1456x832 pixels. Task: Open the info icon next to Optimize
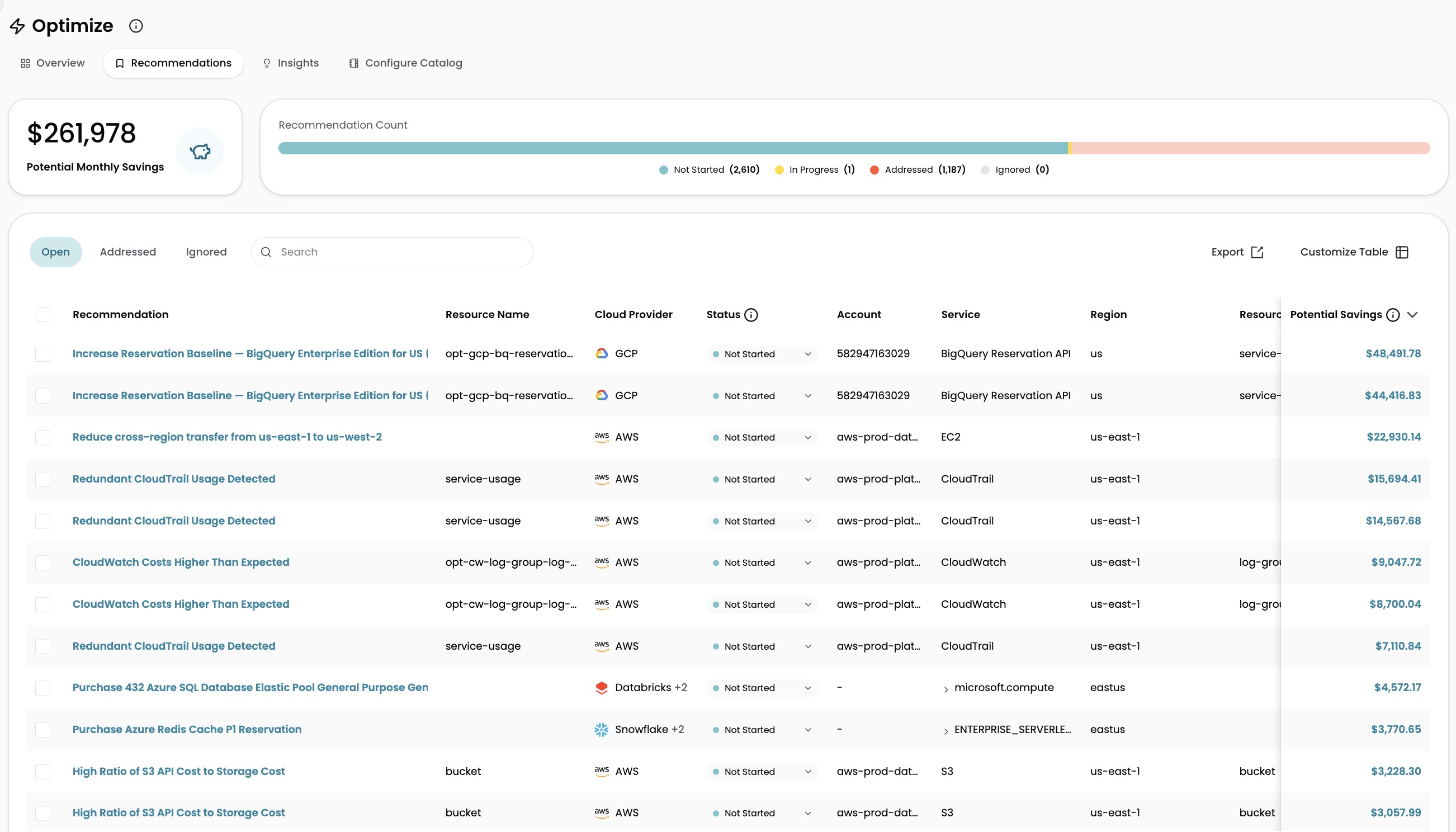coord(136,26)
